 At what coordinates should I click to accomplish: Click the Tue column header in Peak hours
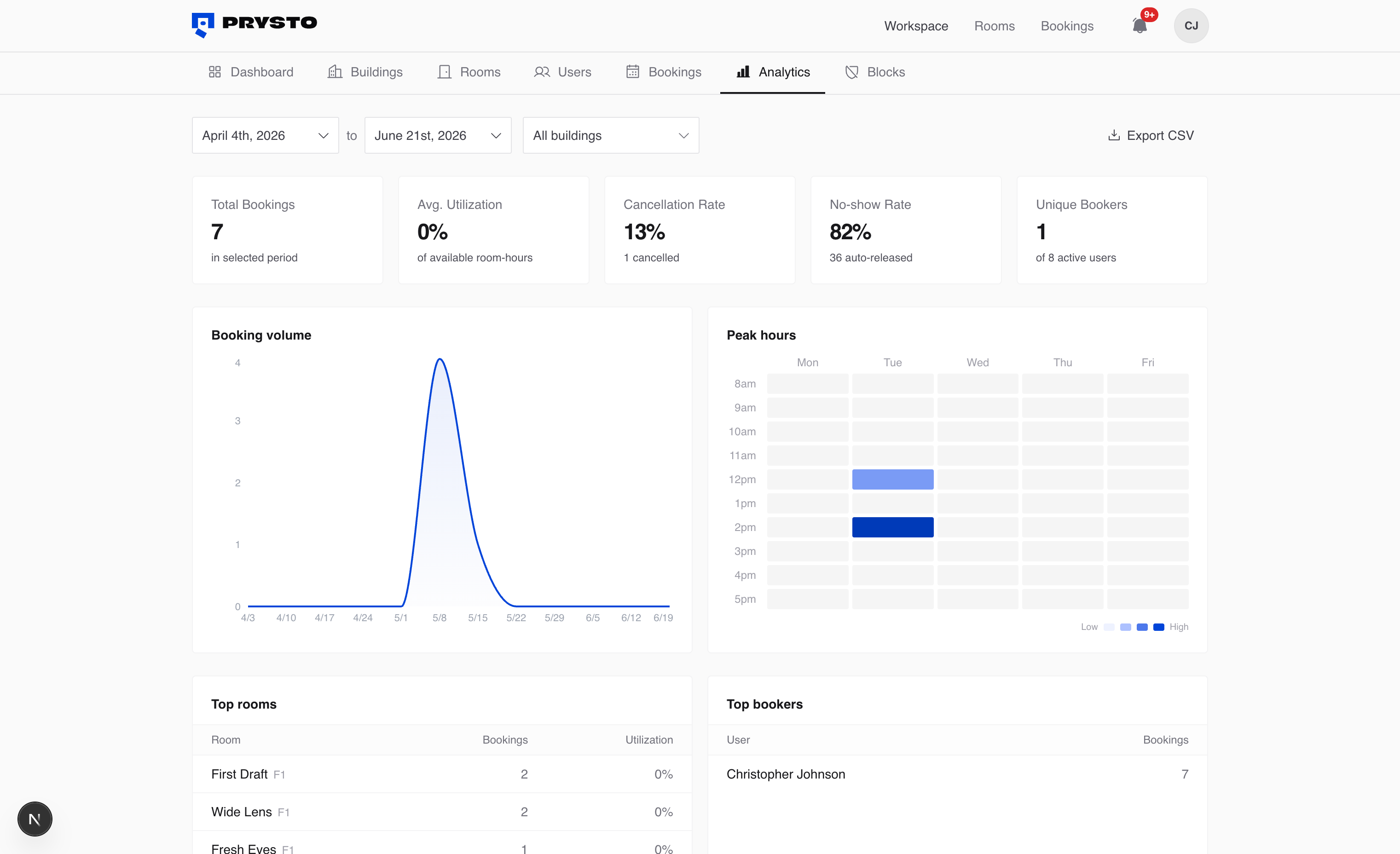(893, 363)
